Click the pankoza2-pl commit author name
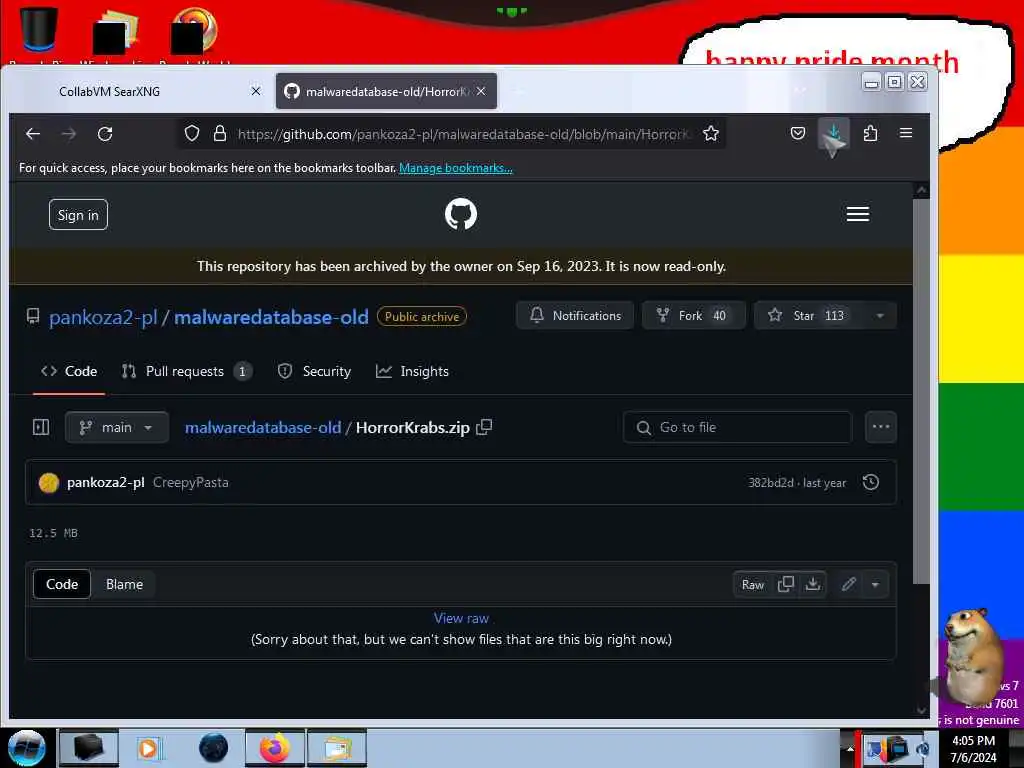The image size is (1024, 768). 105,483
